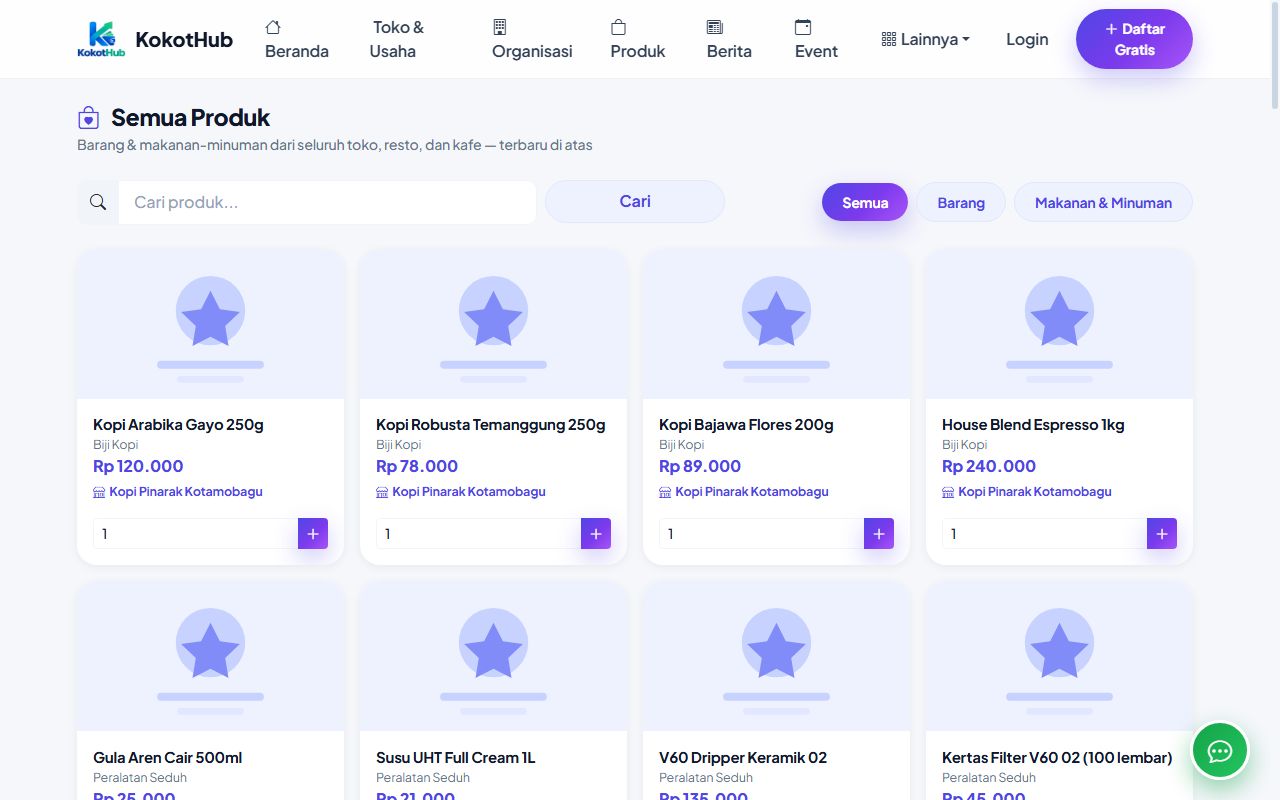This screenshot has height=800, width=1280.
Task: Go to Toko & Usaha page
Action: [x=398, y=39]
